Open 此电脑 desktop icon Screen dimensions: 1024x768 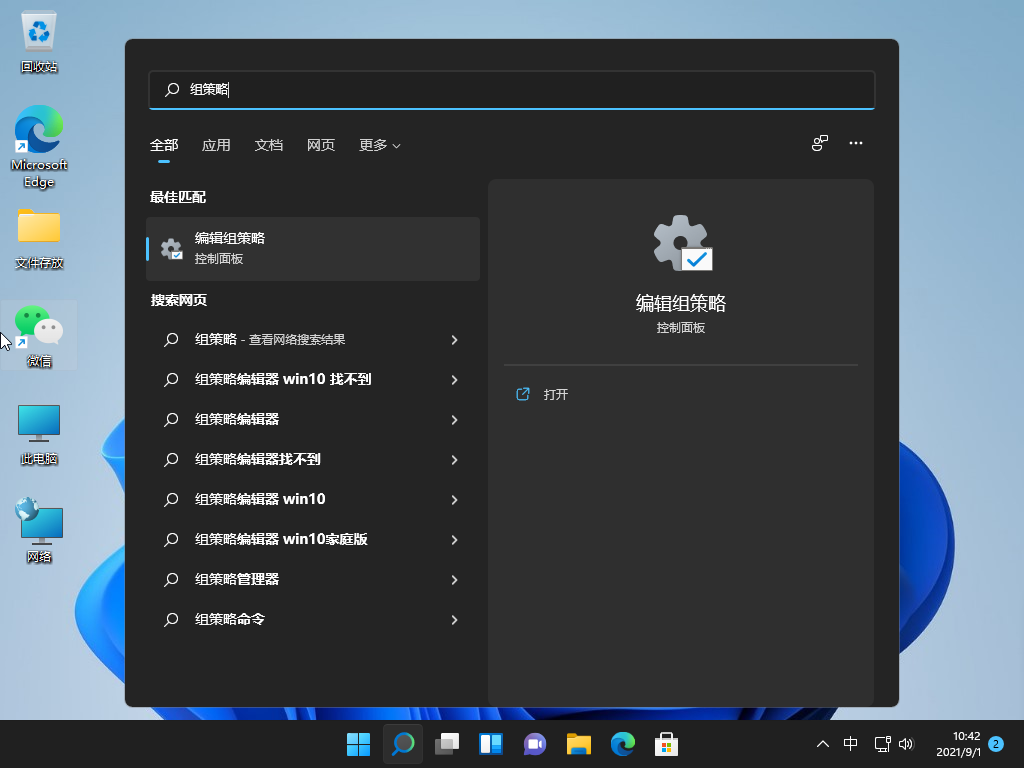pos(38,430)
